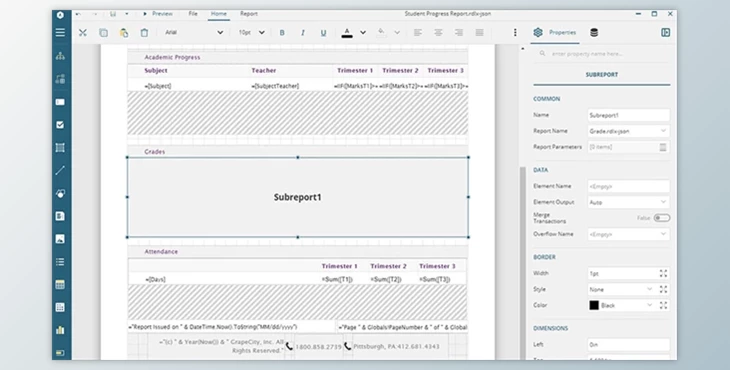Expand the border Style sides icon
The image size is (730, 370).
(x=663, y=289)
